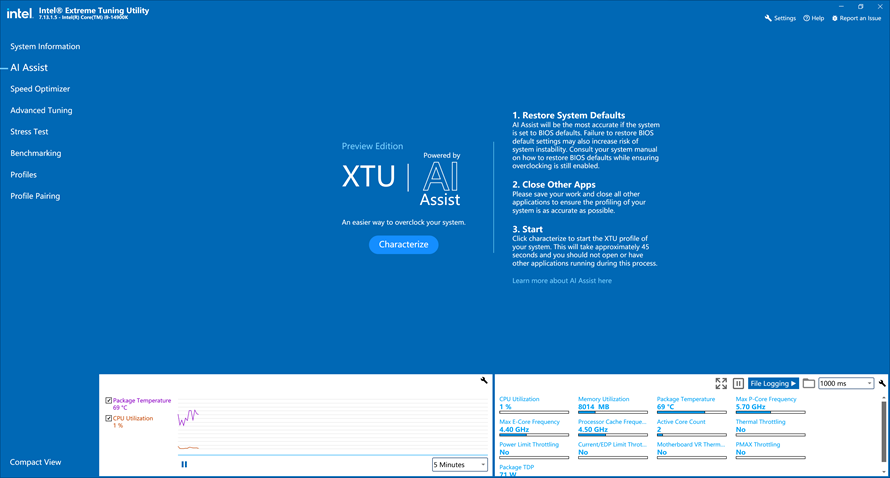This screenshot has height=478, width=890.
Task: Pause the monitors with boxed pause icon
Action: (738, 383)
